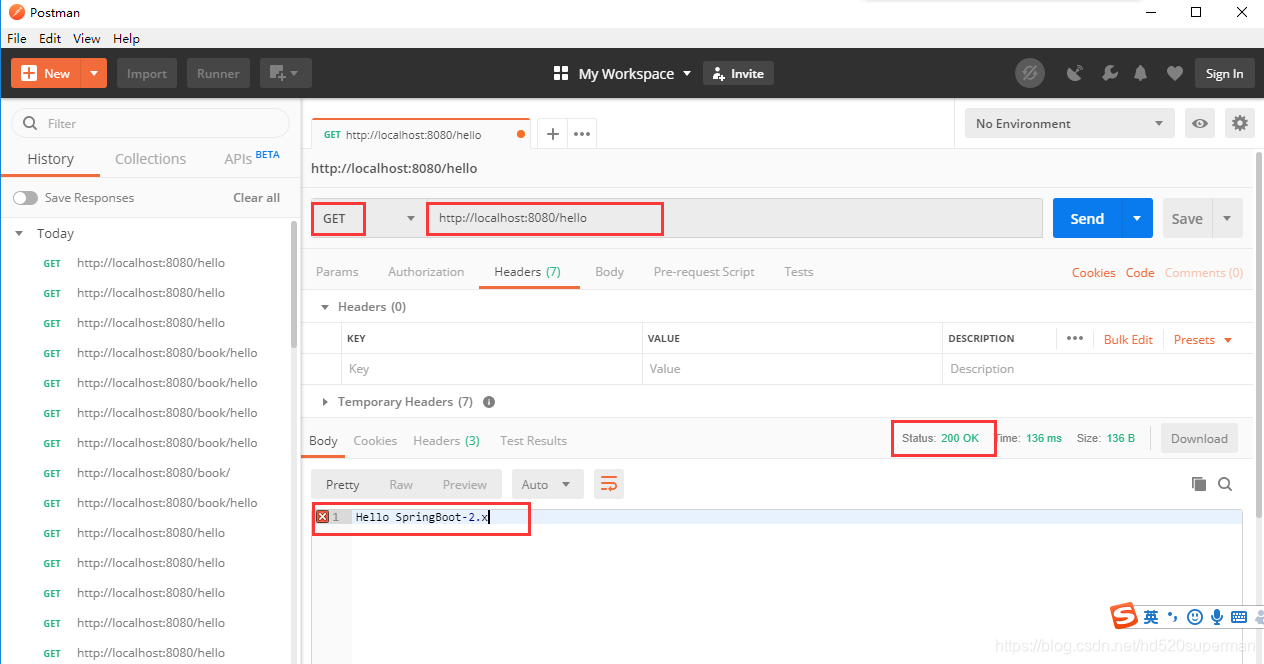Open the Presets dropdown
The width and height of the screenshot is (1264, 664).
[1203, 340]
